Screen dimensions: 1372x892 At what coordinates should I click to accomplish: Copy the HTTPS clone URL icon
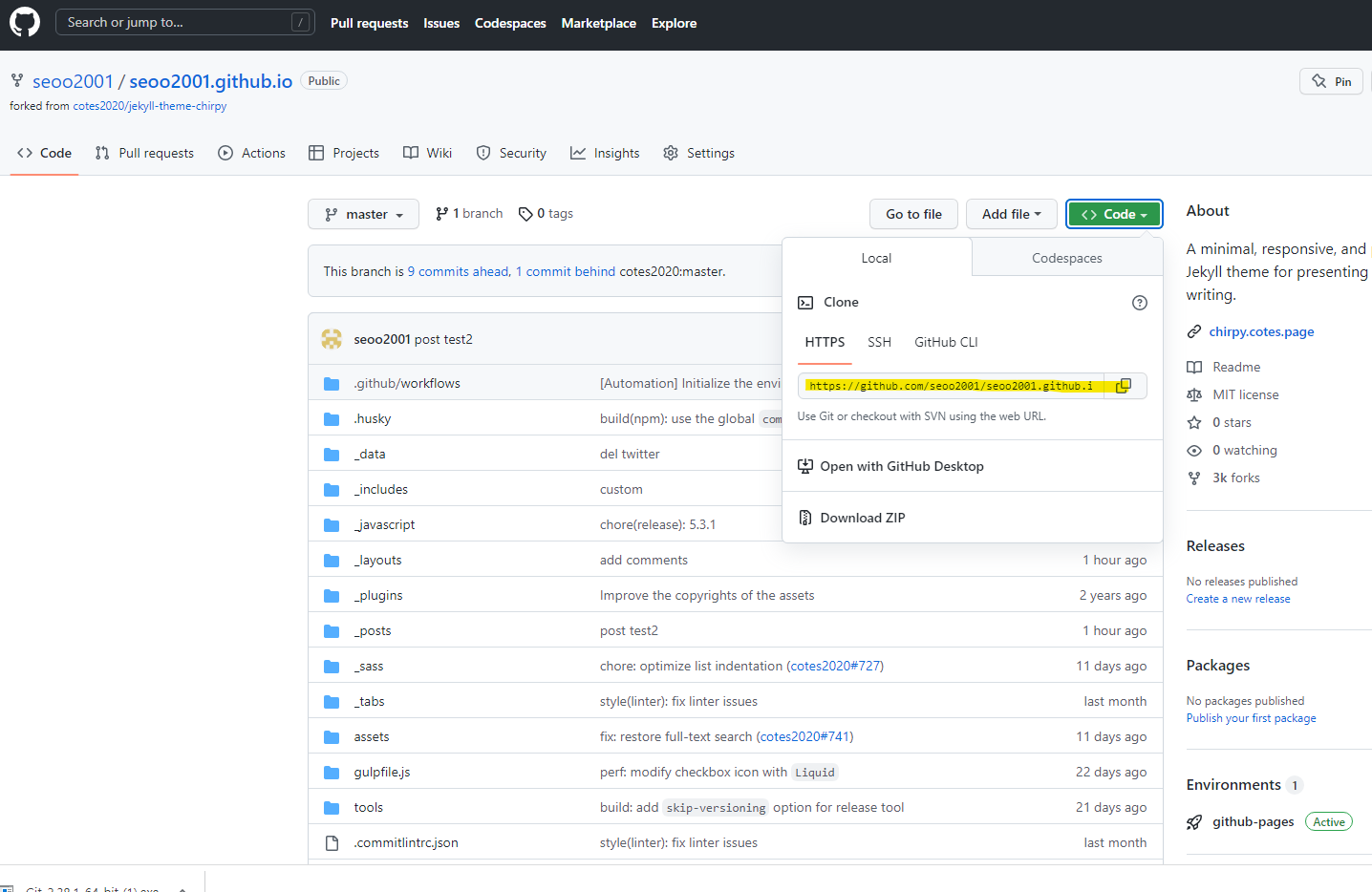tap(1124, 386)
